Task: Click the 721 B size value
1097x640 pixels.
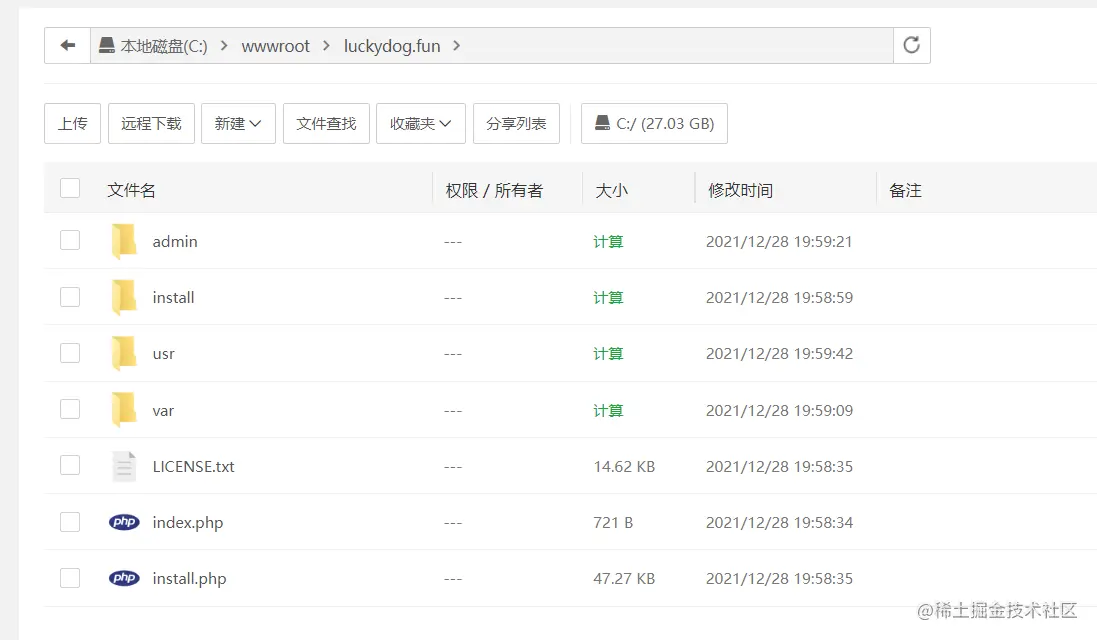Action: (x=613, y=522)
